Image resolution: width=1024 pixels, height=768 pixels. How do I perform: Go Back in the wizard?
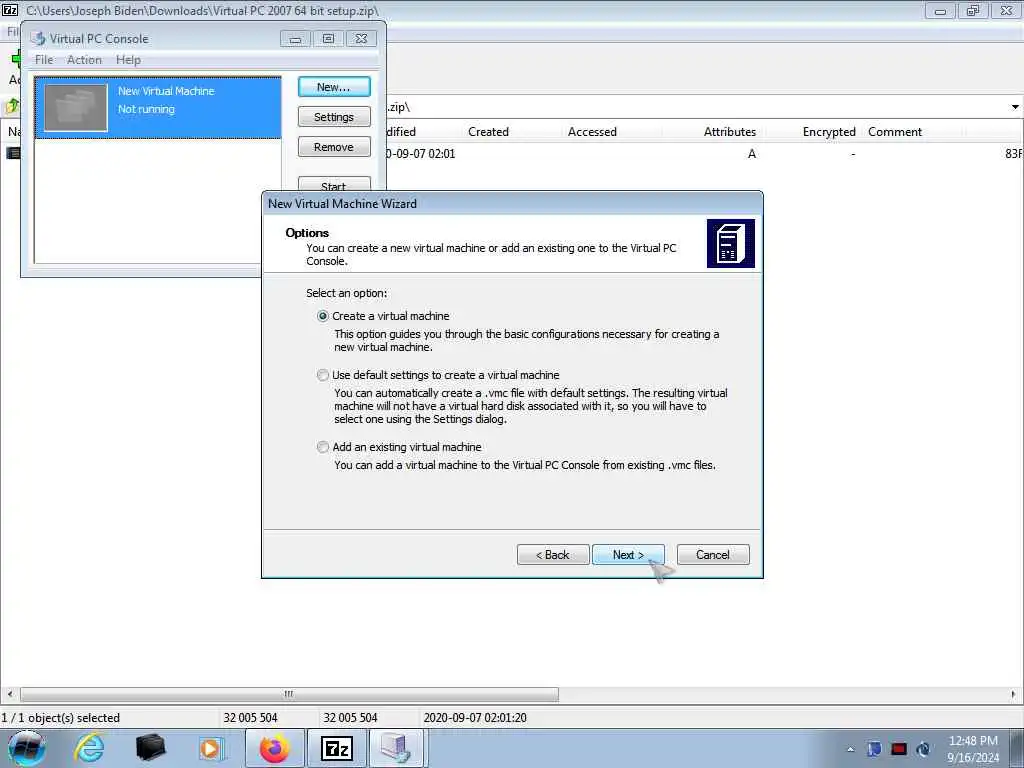pyautogui.click(x=553, y=554)
